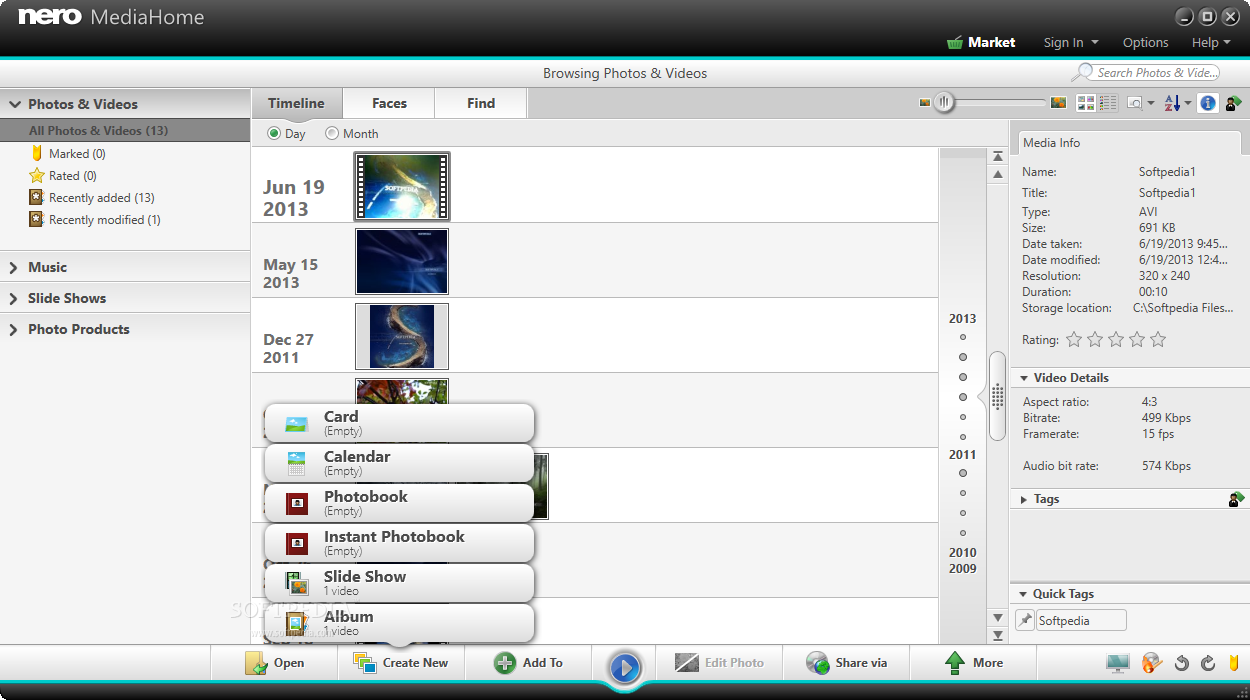Select the Day radio button
The height and width of the screenshot is (700, 1250).
pos(274,133)
